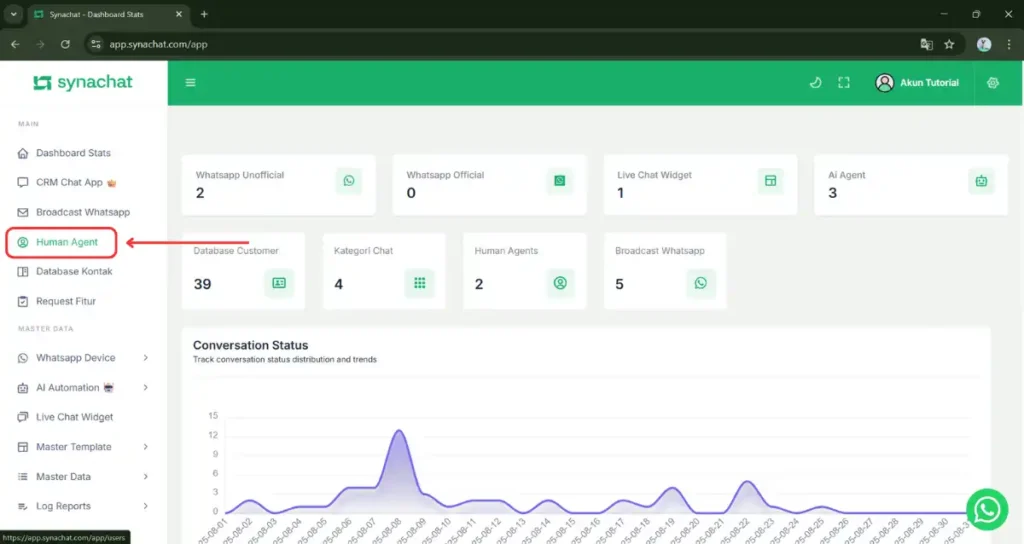
Task: Open floating WhatsApp chat button
Action: [x=986, y=509]
